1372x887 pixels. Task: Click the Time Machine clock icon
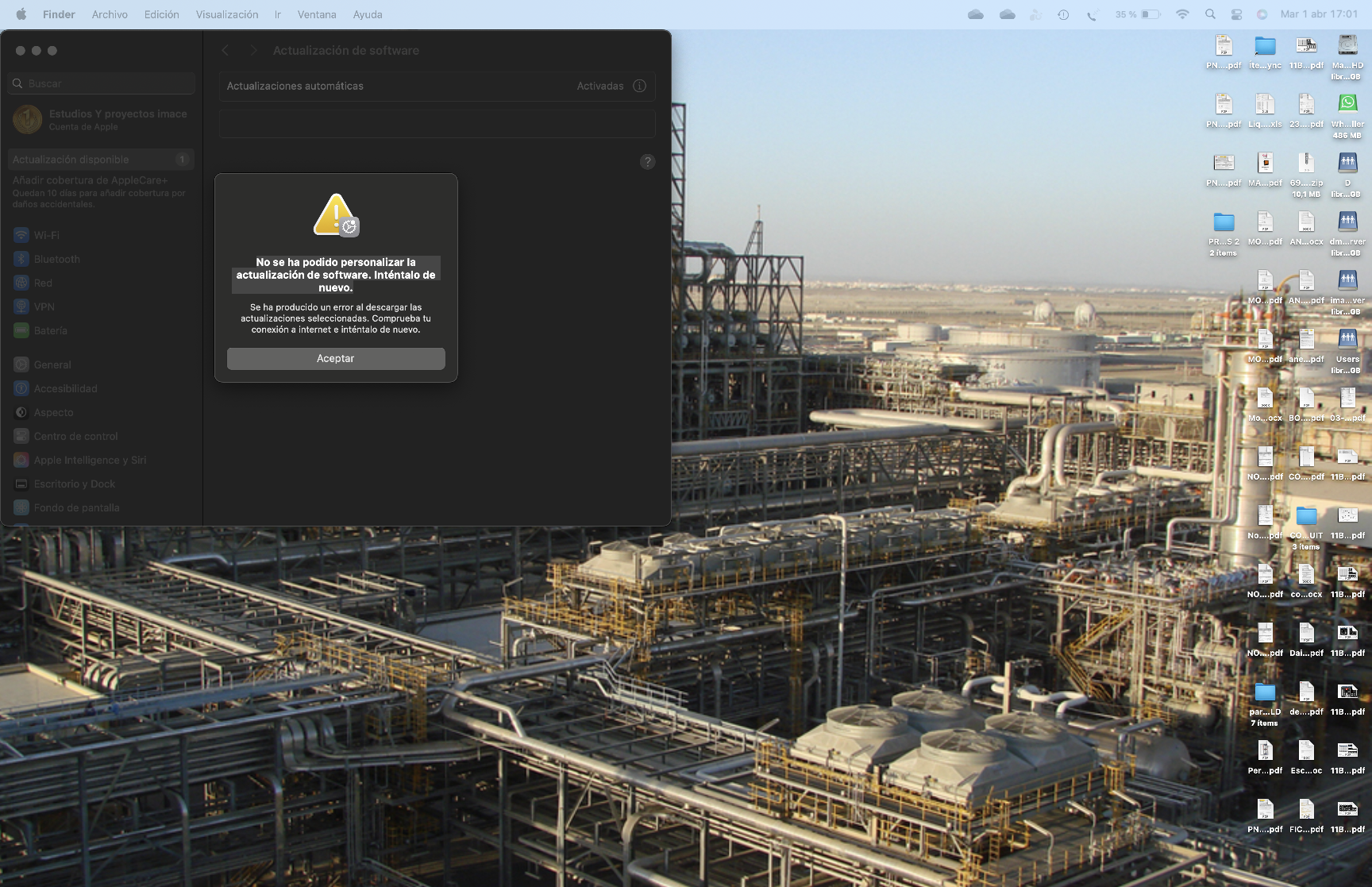[1063, 14]
